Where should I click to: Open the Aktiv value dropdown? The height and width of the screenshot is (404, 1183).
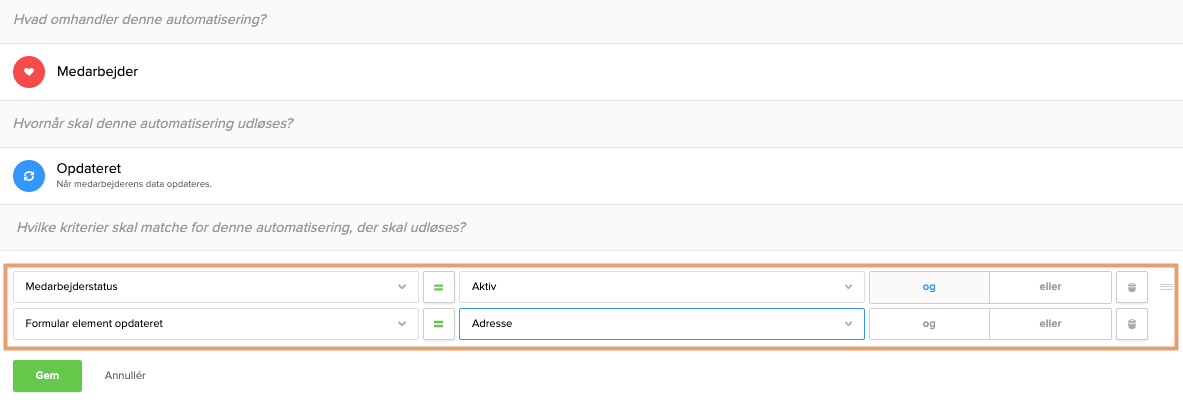662,287
